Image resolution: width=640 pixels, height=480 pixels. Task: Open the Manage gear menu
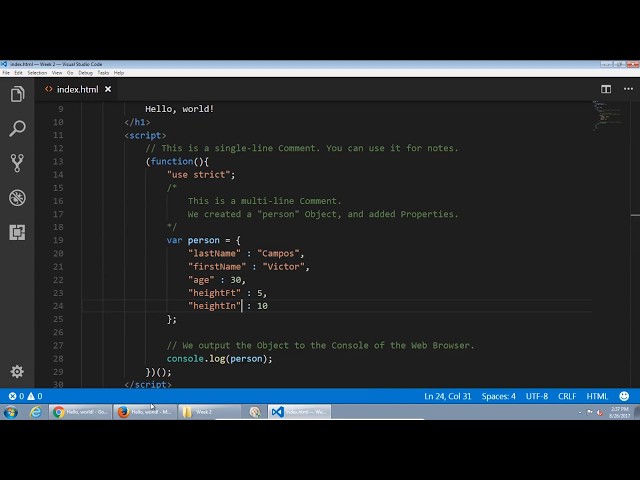click(x=17, y=371)
